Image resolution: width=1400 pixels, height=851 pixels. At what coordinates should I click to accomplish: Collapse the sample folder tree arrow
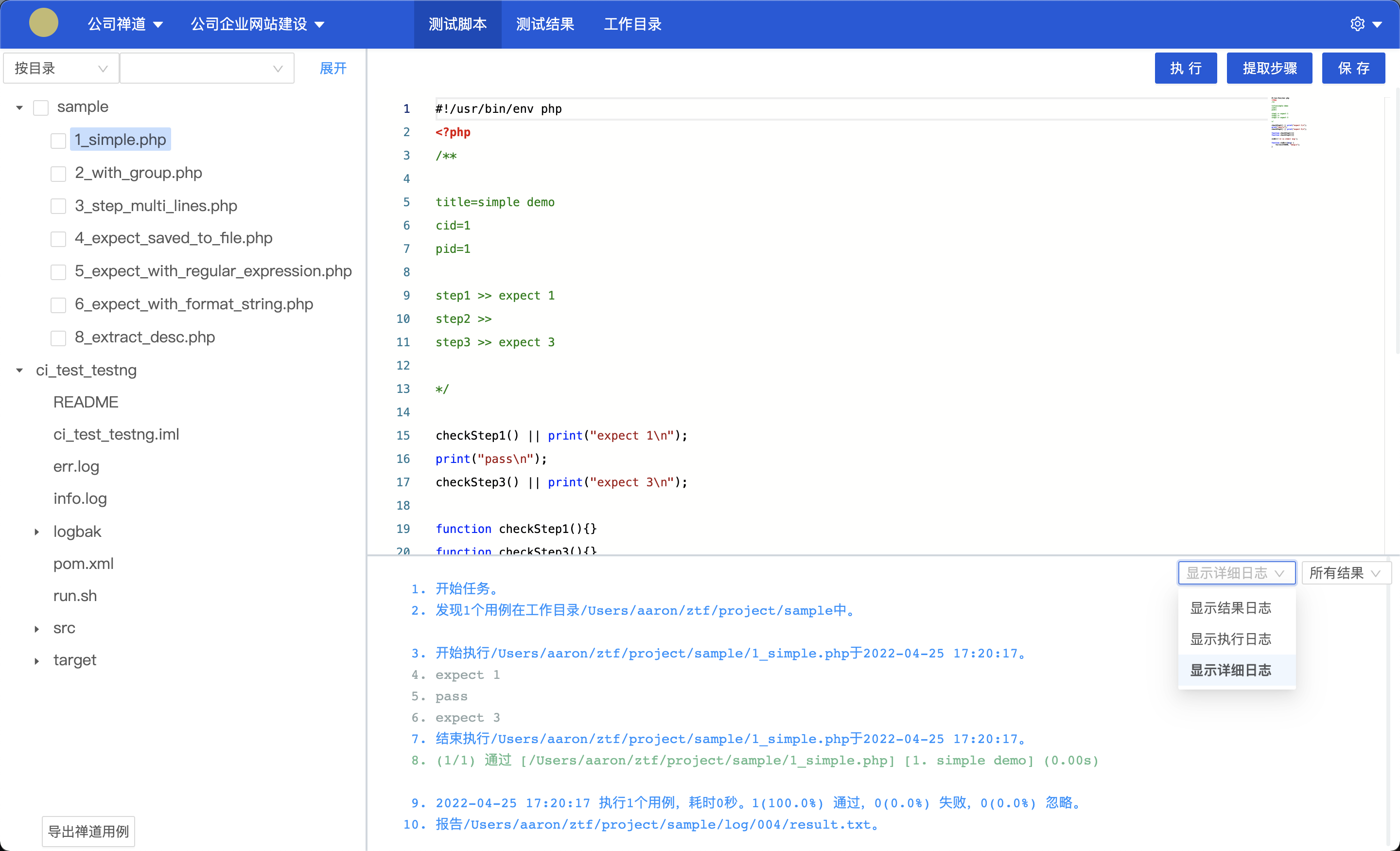[19, 107]
